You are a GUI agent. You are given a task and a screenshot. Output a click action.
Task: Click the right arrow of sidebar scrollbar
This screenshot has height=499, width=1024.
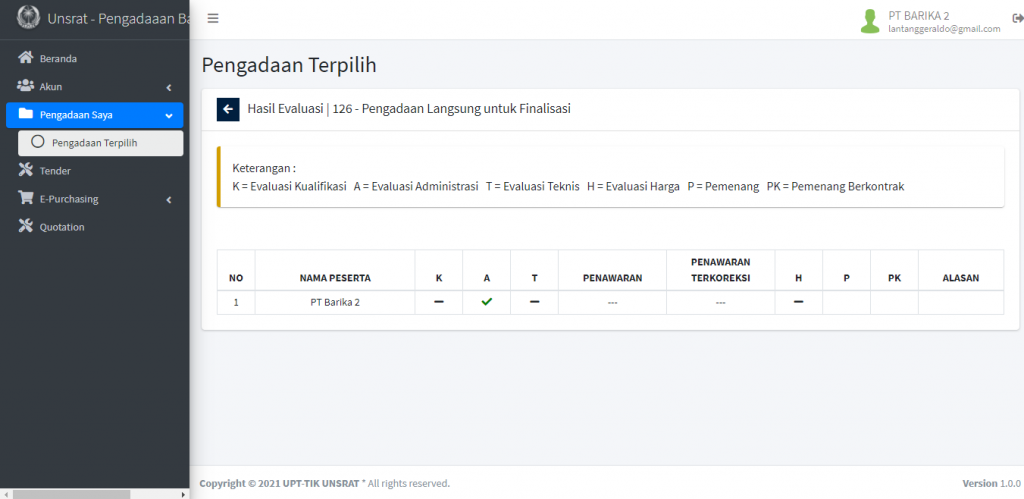pos(184,494)
